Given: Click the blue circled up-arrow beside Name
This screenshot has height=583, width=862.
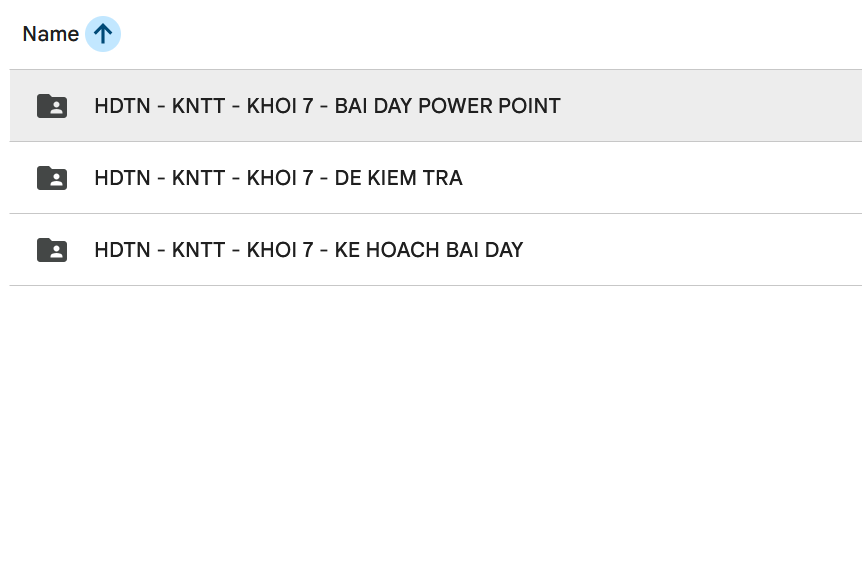Looking at the screenshot, I should coord(102,34).
